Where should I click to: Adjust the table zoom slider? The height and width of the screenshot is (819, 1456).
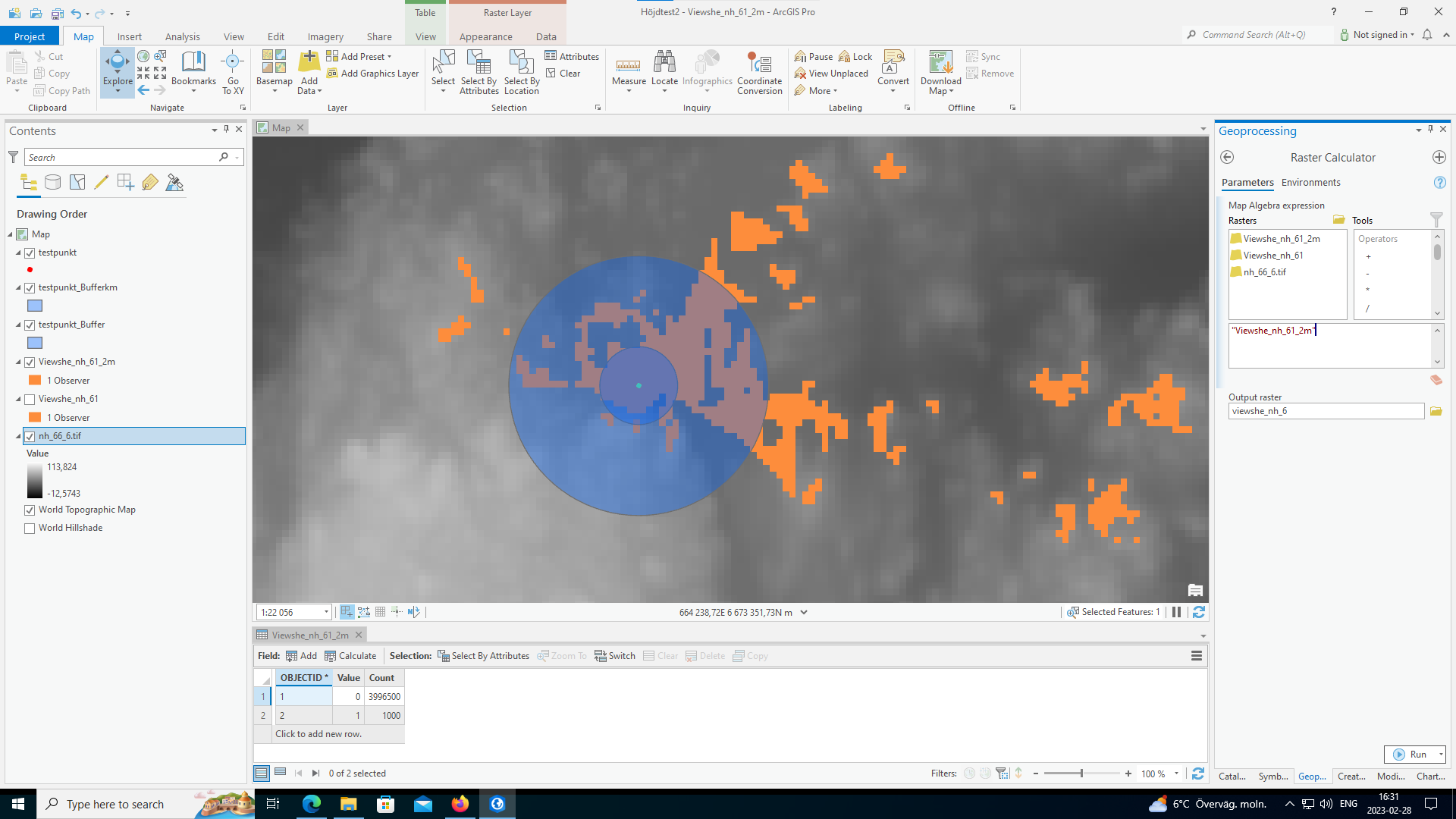1081,773
